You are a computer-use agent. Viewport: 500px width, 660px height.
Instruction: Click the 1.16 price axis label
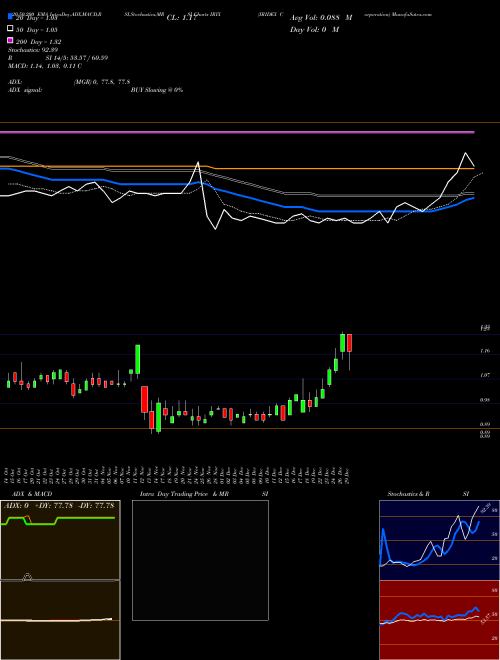click(x=484, y=350)
